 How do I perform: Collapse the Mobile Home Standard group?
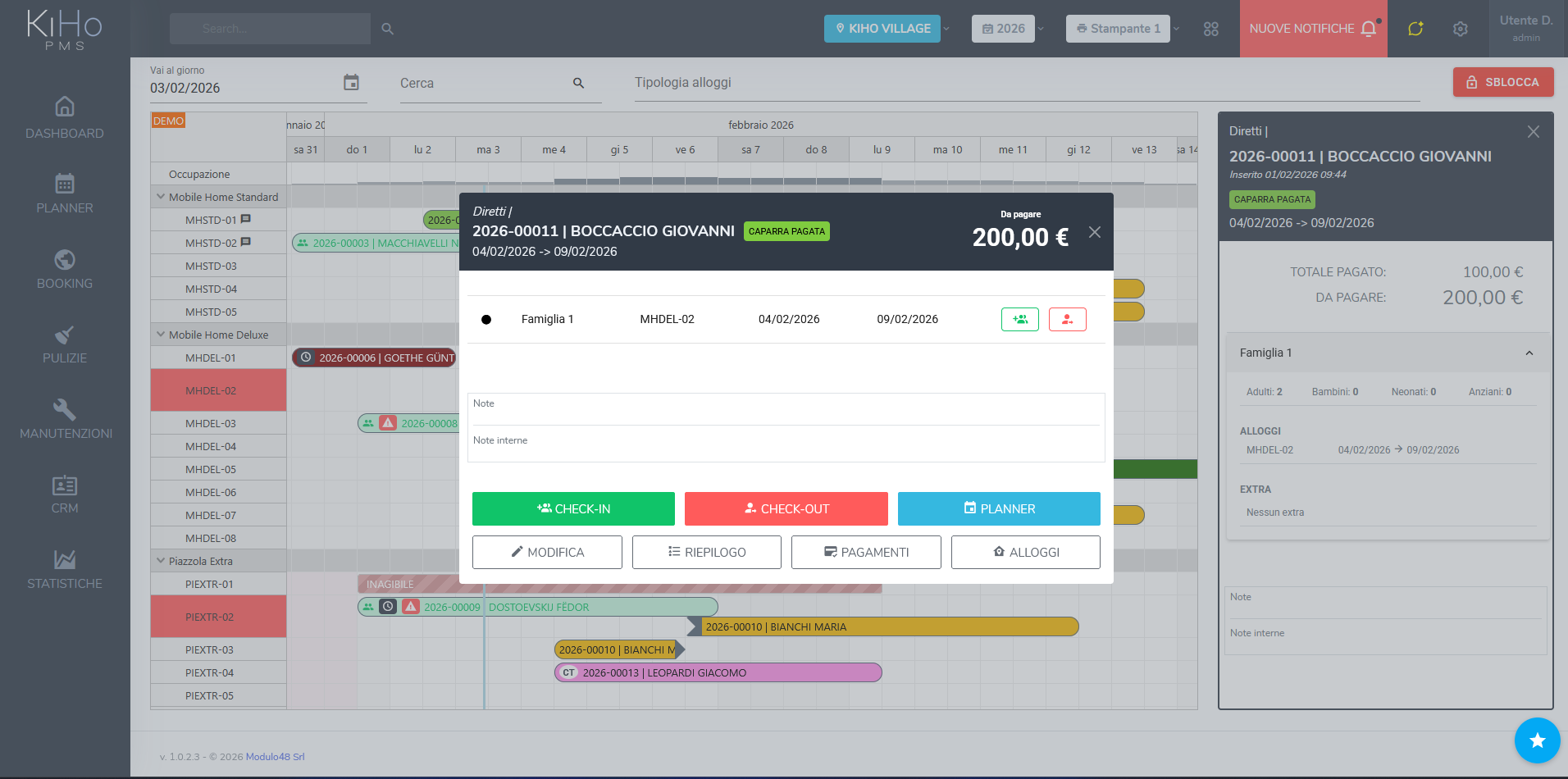coord(161,197)
